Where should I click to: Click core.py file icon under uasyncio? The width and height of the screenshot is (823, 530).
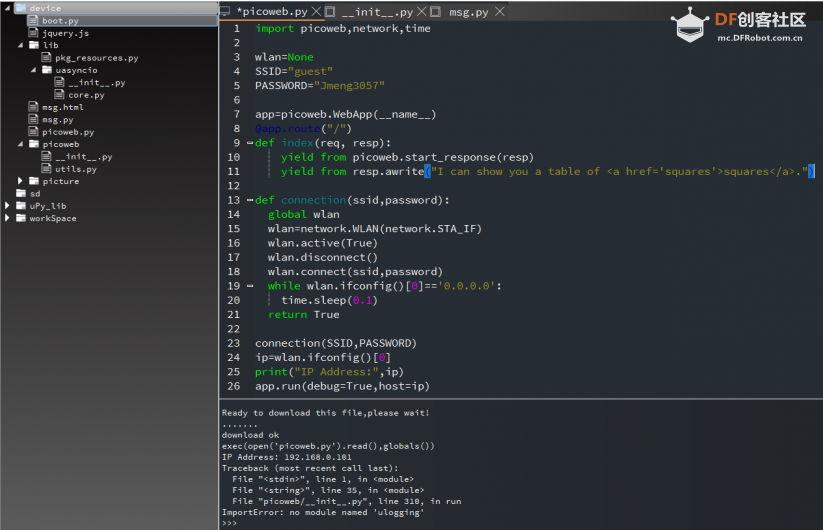click(60, 95)
